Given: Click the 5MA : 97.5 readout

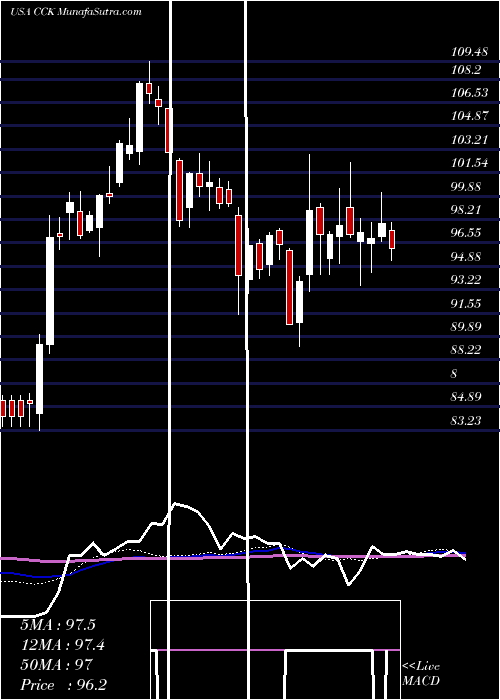Looking at the screenshot, I should point(58,625).
